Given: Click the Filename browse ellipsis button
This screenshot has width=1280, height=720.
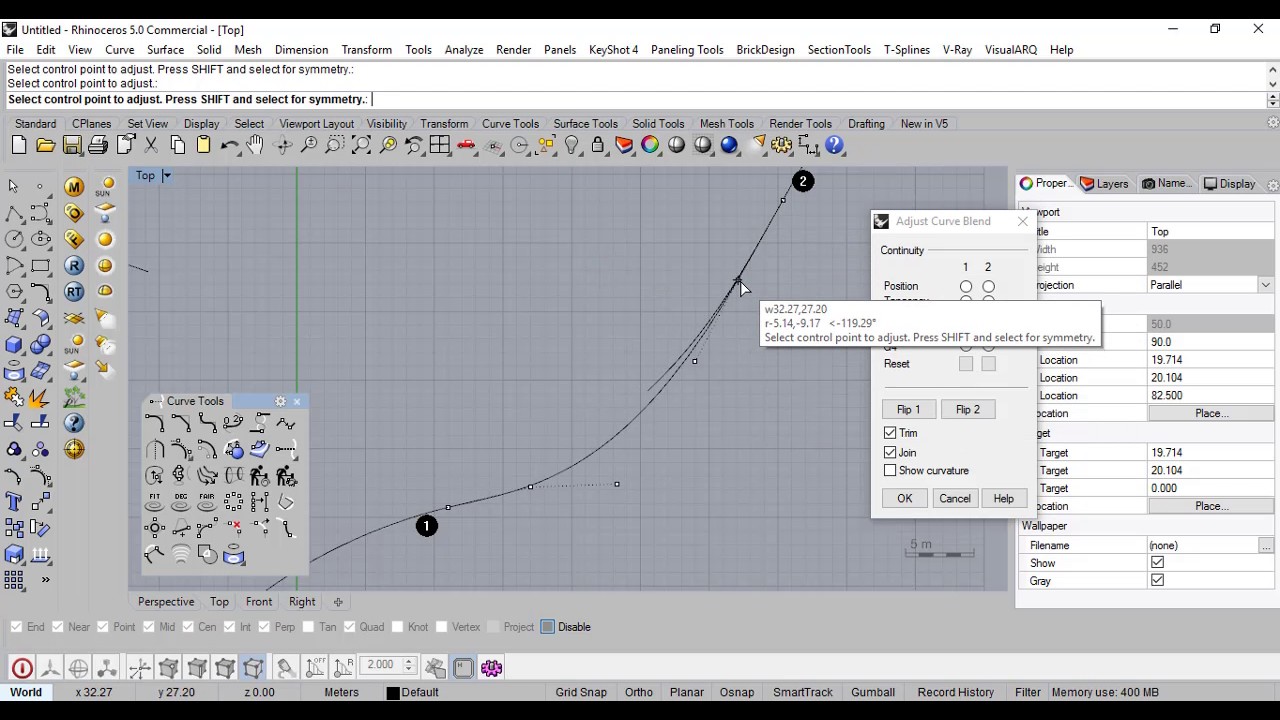Looking at the screenshot, I should pyautogui.click(x=1266, y=545).
